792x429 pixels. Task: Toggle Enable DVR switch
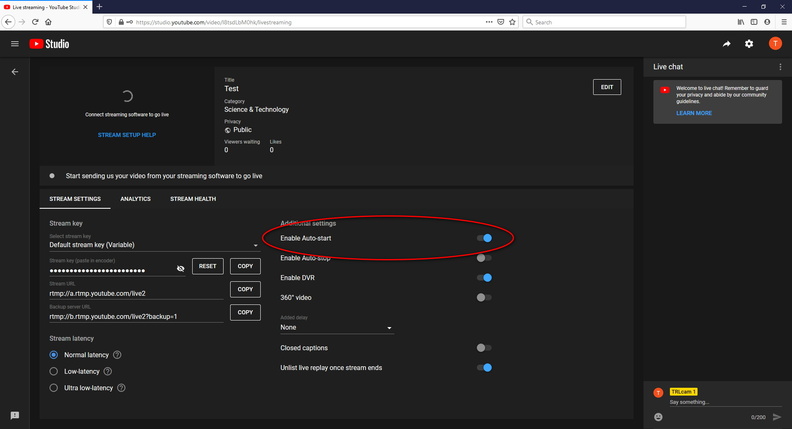[484, 277]
